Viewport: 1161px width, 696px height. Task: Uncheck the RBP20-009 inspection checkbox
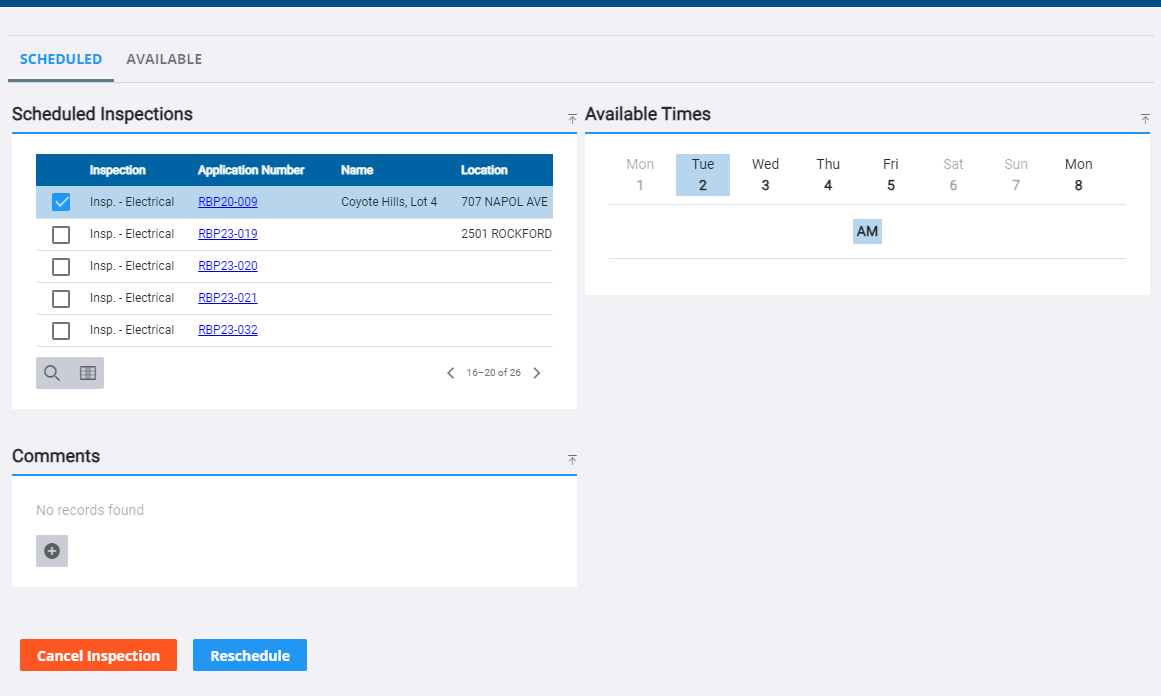[x=60, y=201]
